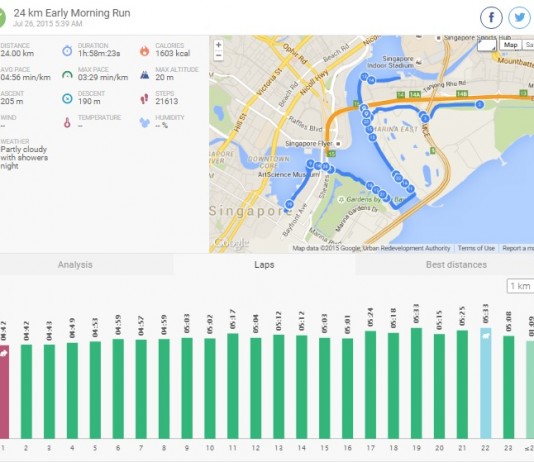Click the max pace gauge icon
Screen dimensions: 534x462
67,75
